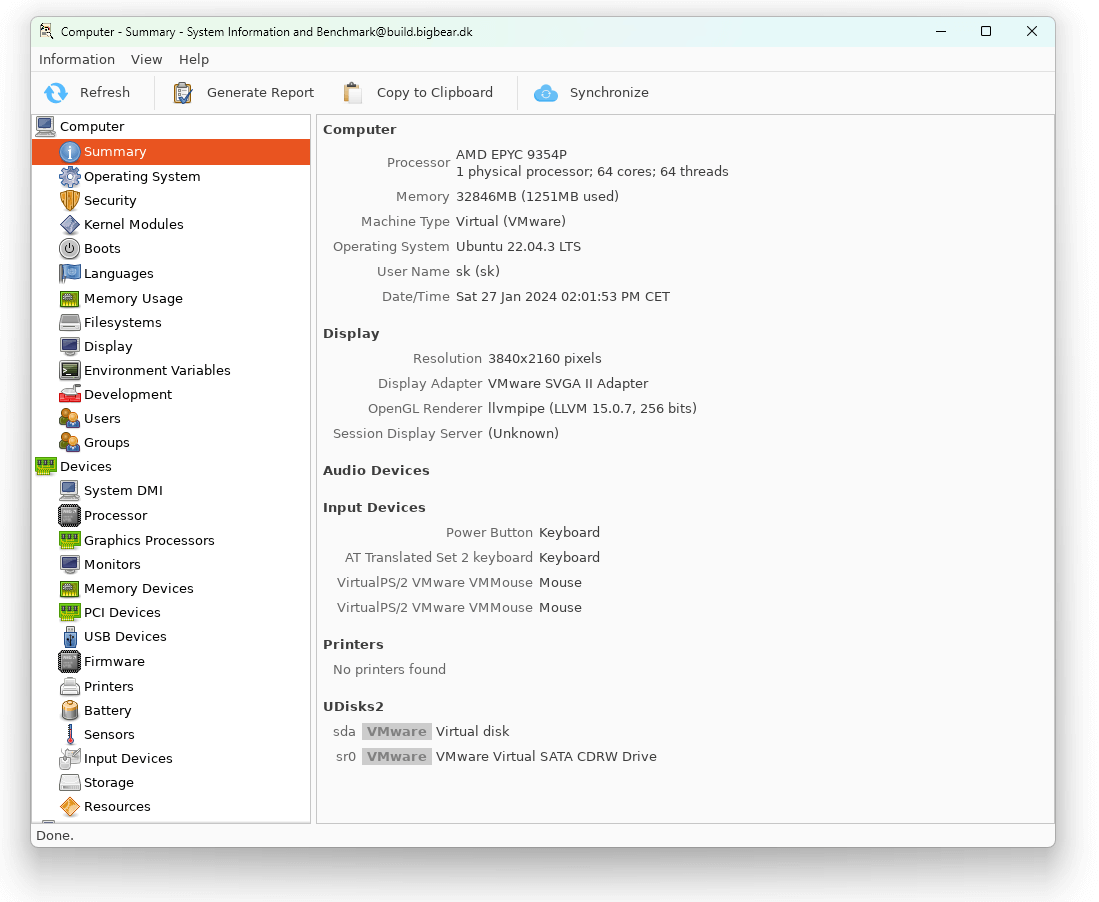
Task: Click the VMware SVGA II Adapter text
Action: (568, 383)
